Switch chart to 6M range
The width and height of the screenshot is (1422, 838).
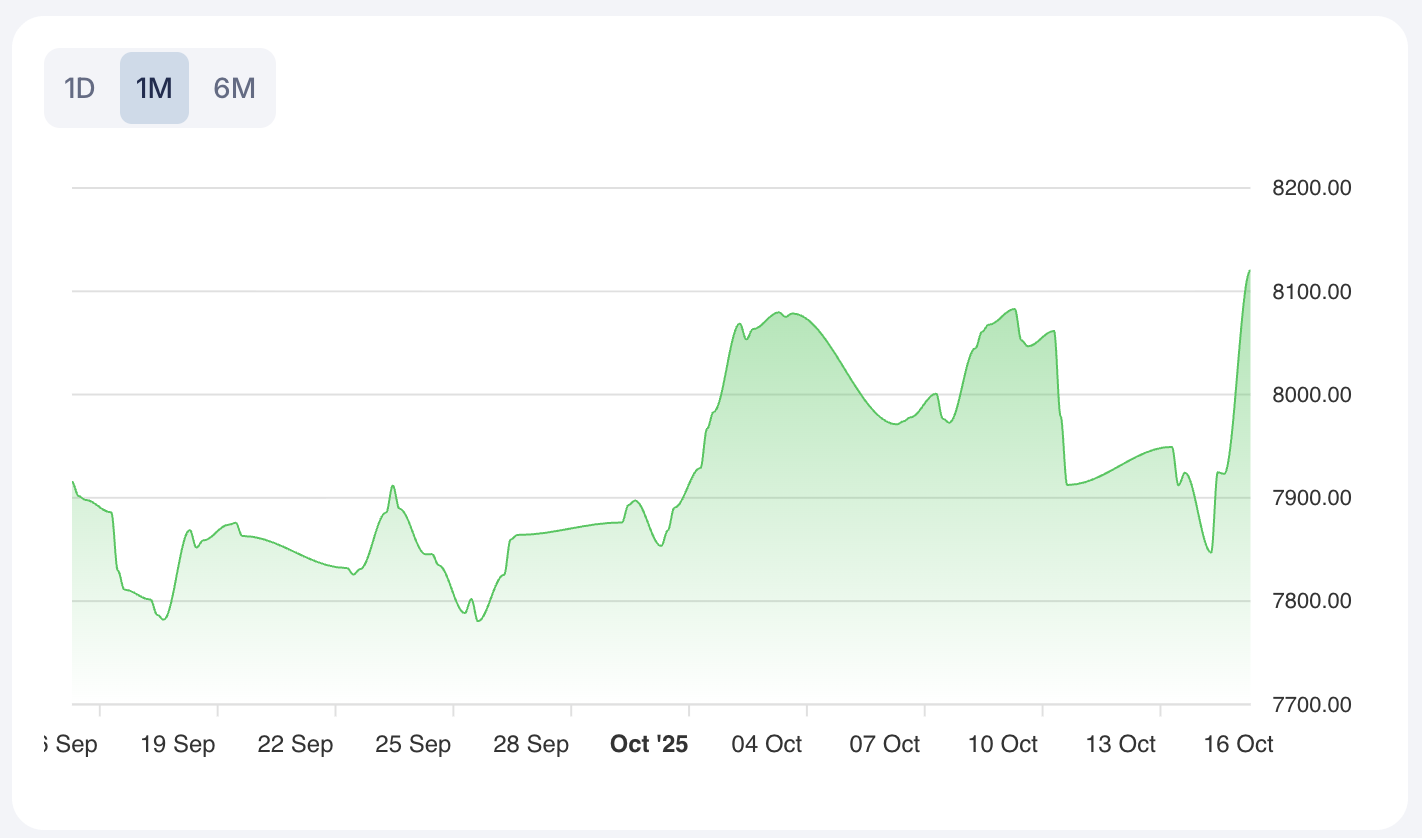click(235, 88)
